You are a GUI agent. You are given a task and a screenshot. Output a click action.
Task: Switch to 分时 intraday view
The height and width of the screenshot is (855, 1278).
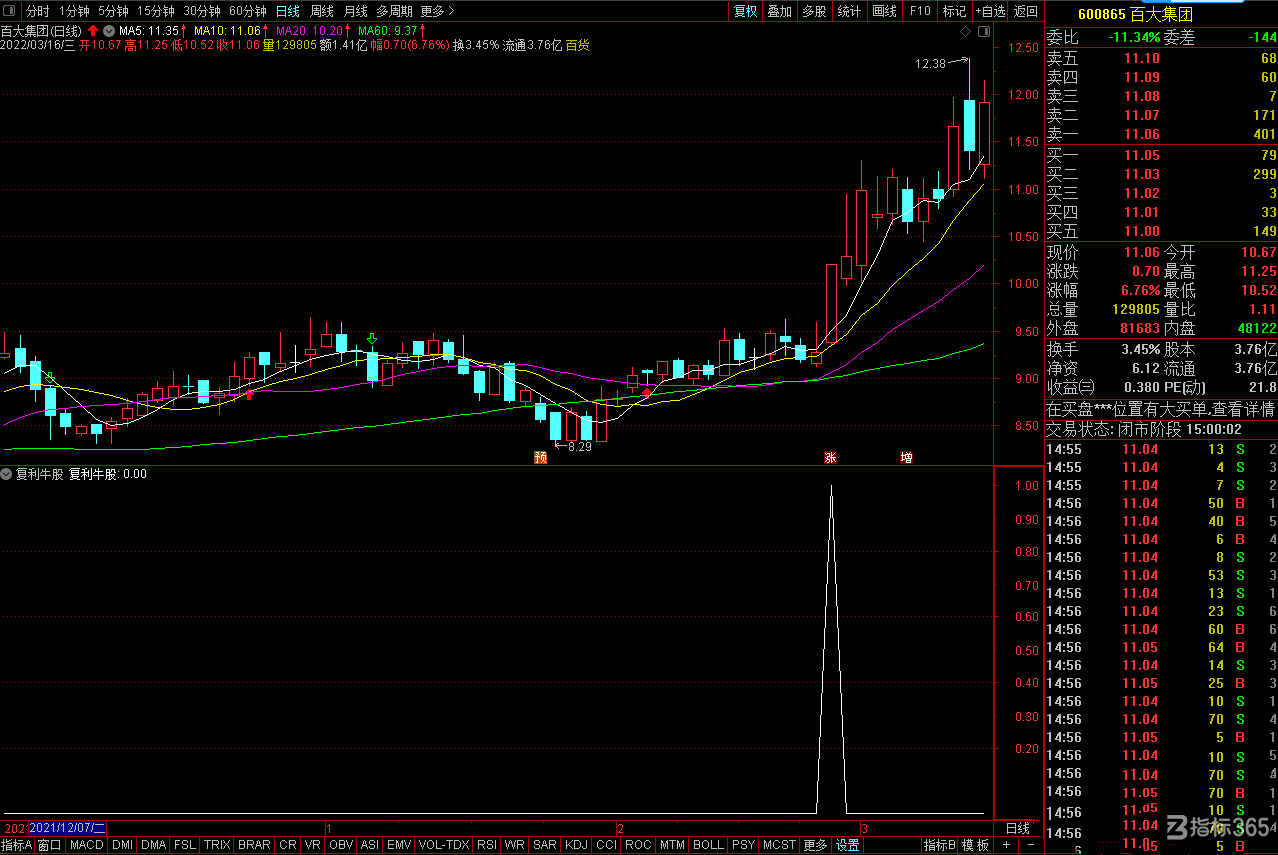point(37,11)
